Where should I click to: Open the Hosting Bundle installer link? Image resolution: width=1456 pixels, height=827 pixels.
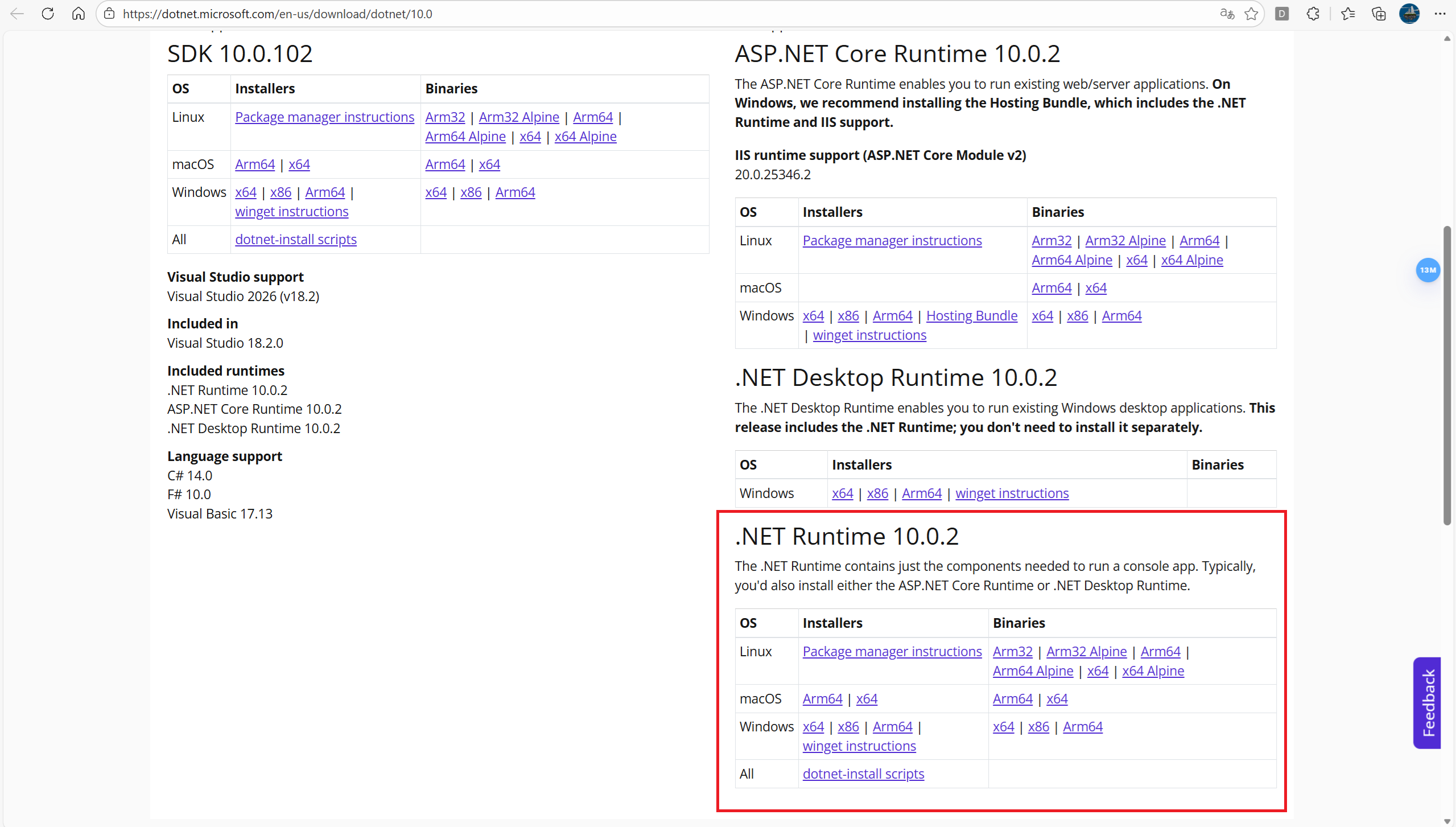click(x=971, y=316)
